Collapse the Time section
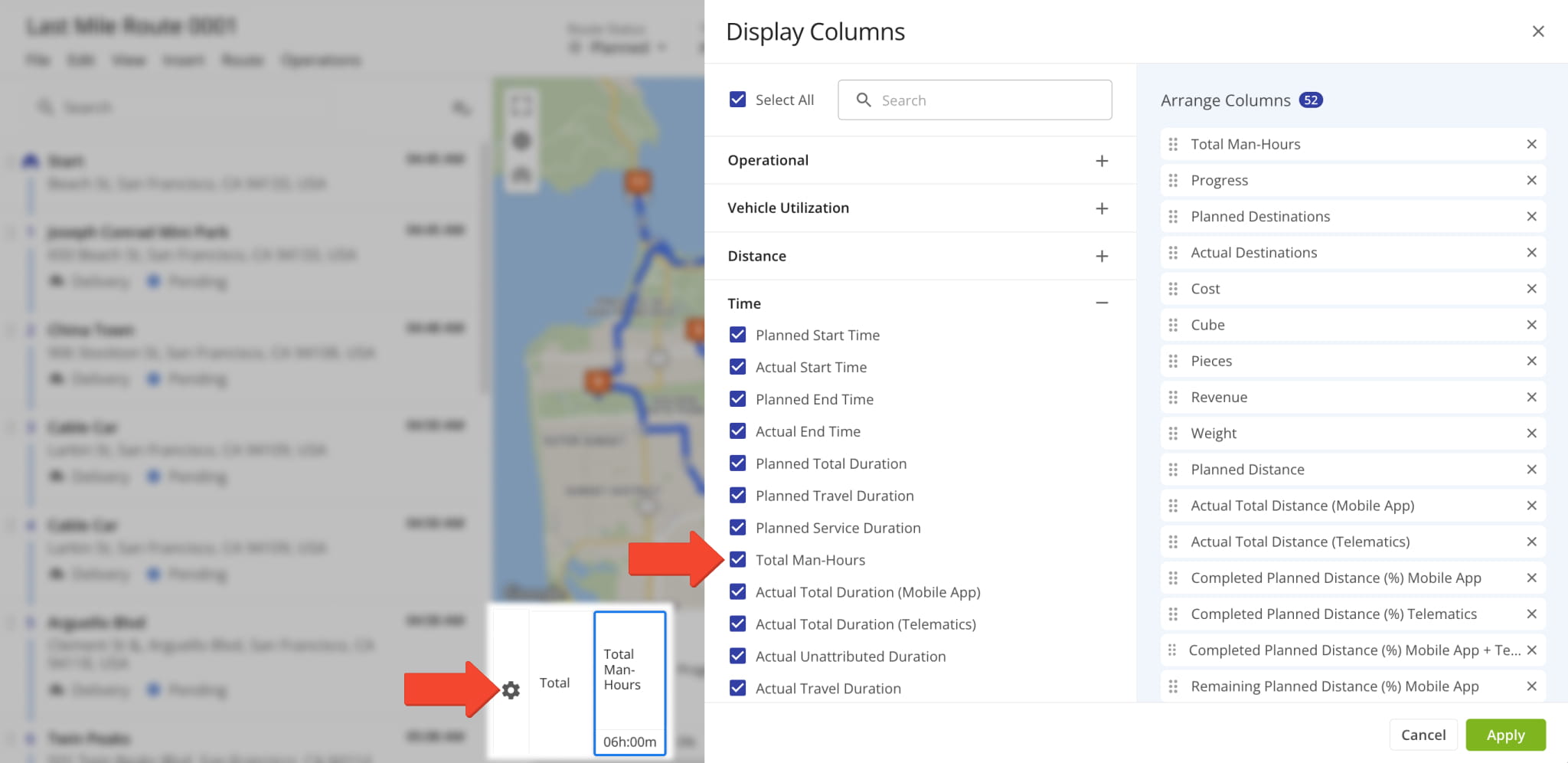The height and width of the screenshot is (763, 1568). pos(1101,303)
